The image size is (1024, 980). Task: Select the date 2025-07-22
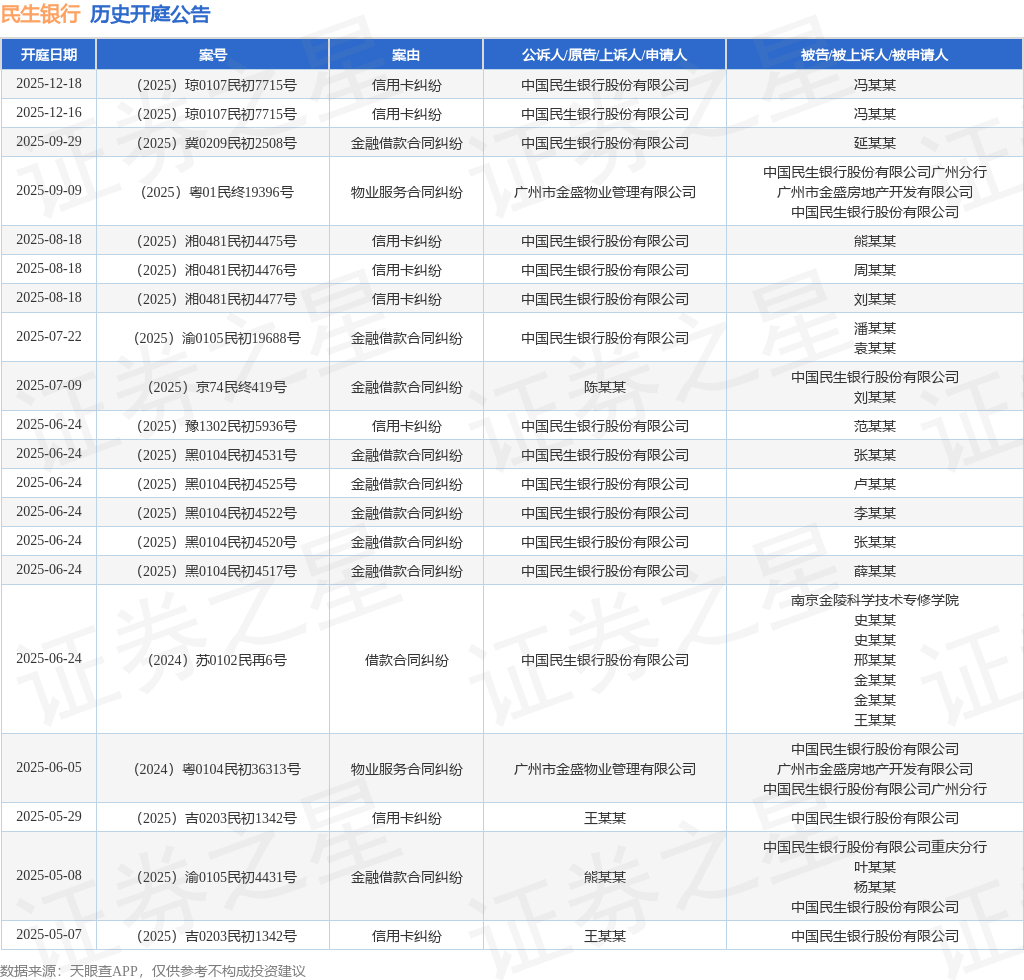click(x=49, y=336)
